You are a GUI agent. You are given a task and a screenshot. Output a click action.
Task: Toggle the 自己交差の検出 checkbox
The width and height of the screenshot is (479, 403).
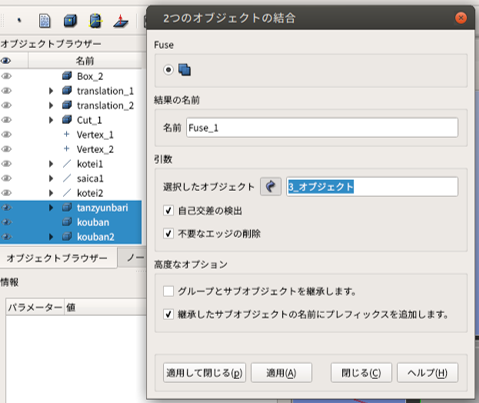click(168, 210)
